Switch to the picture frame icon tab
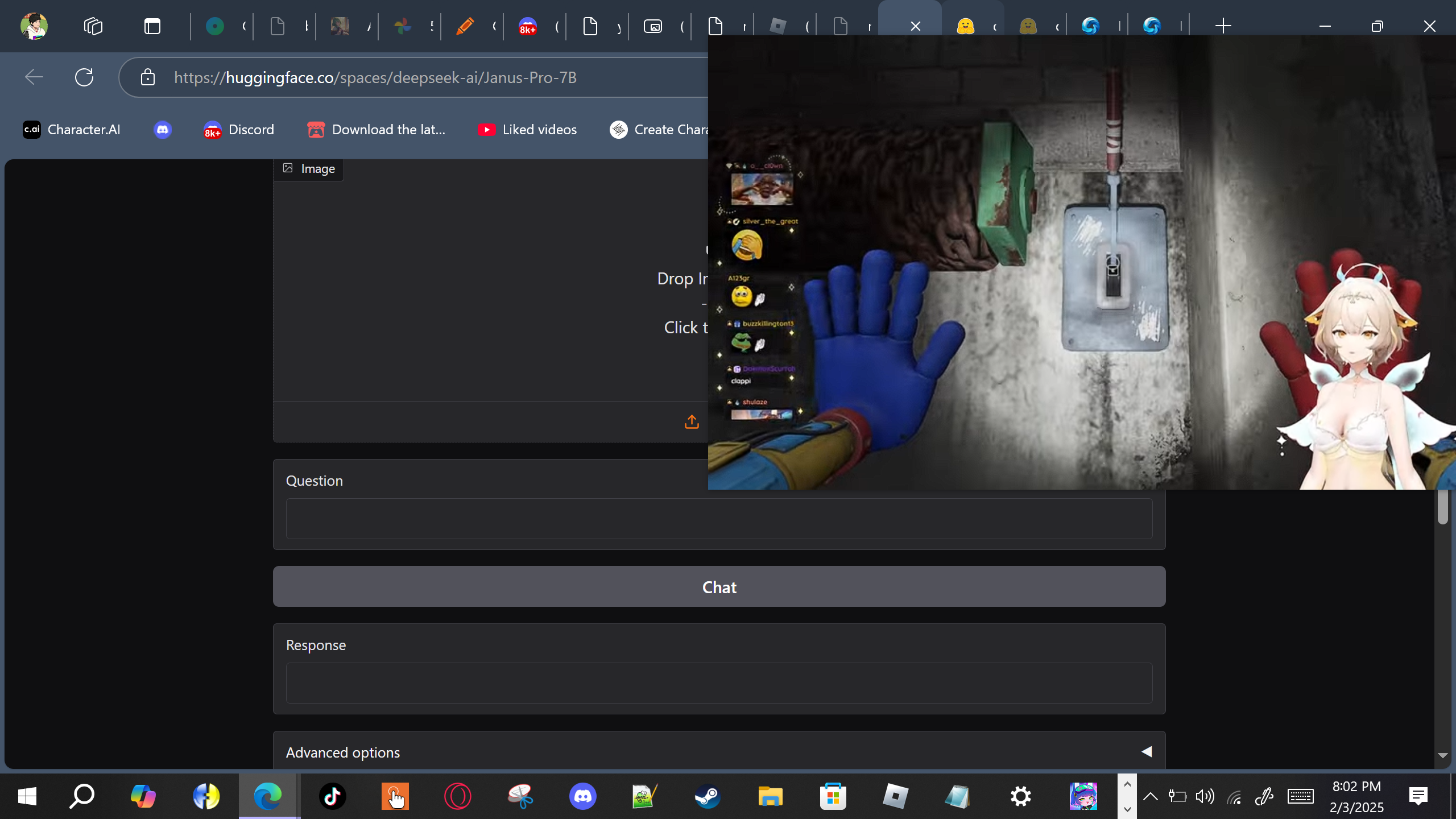Image resolution: width=1456 pixels, height=819 pixels. pos(653,26)
